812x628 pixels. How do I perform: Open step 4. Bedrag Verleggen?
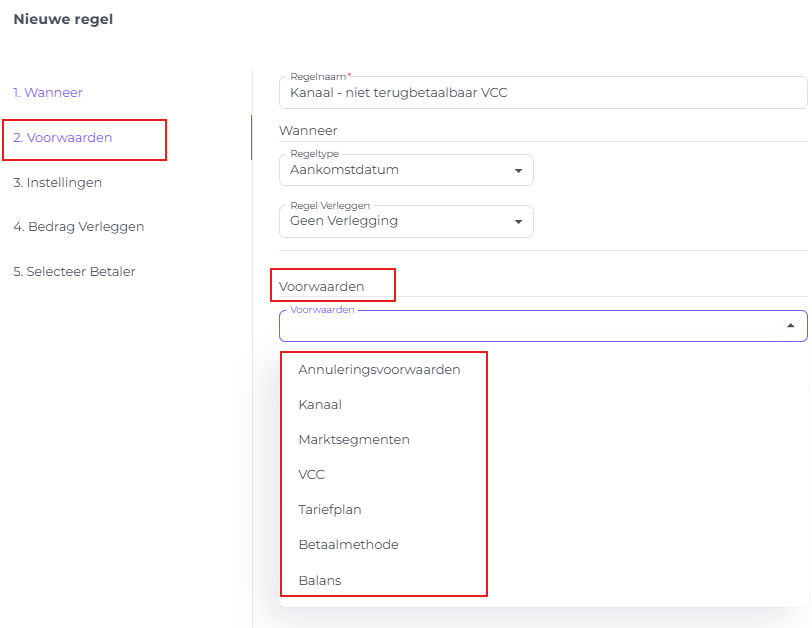(x=79, y=227)
